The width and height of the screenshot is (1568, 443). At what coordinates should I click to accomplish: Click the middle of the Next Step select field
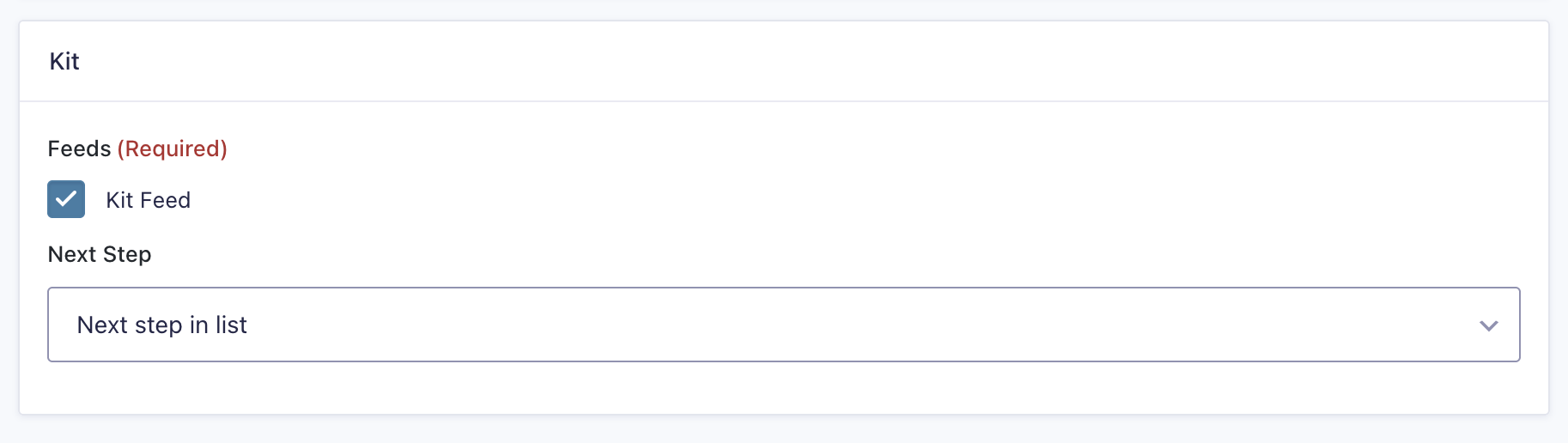coord(783,325)
